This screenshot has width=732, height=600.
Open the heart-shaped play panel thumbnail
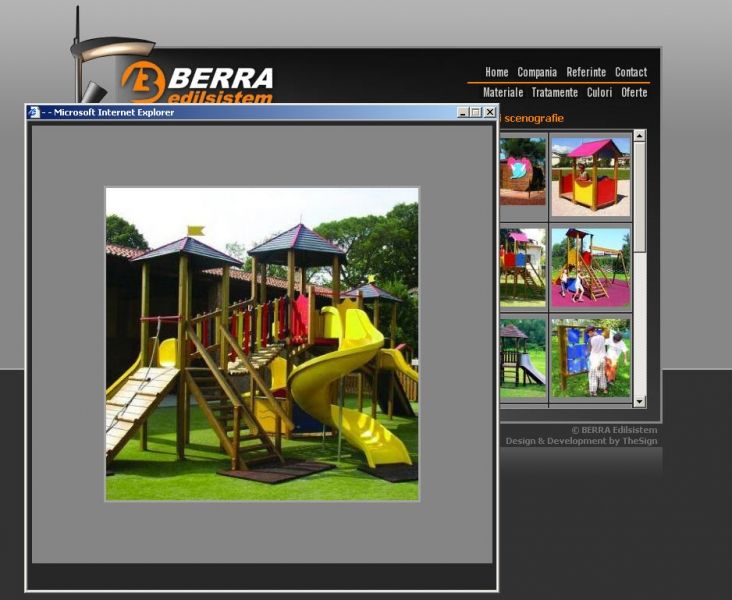tap(522, 172)
